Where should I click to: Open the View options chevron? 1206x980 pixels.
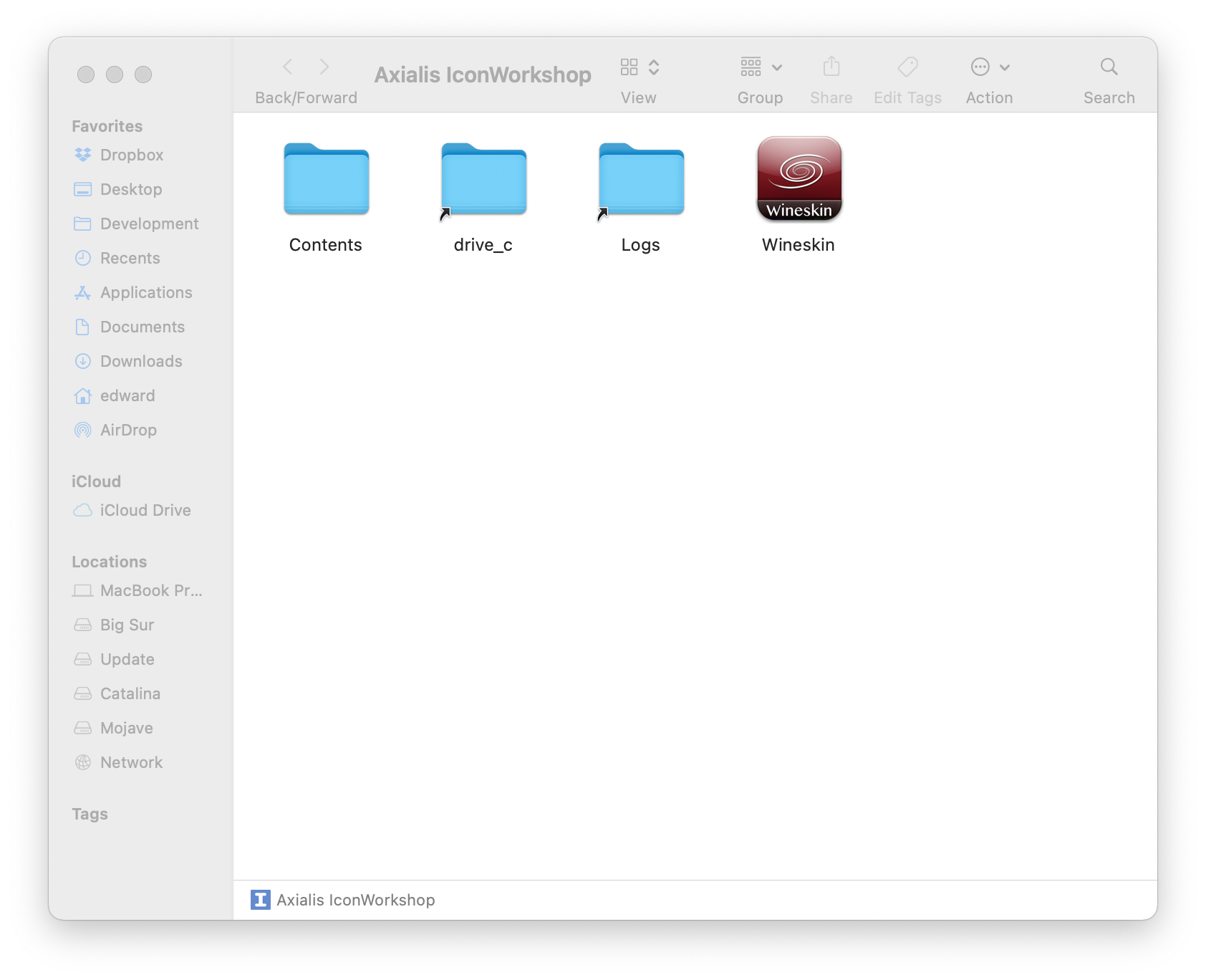654,67
